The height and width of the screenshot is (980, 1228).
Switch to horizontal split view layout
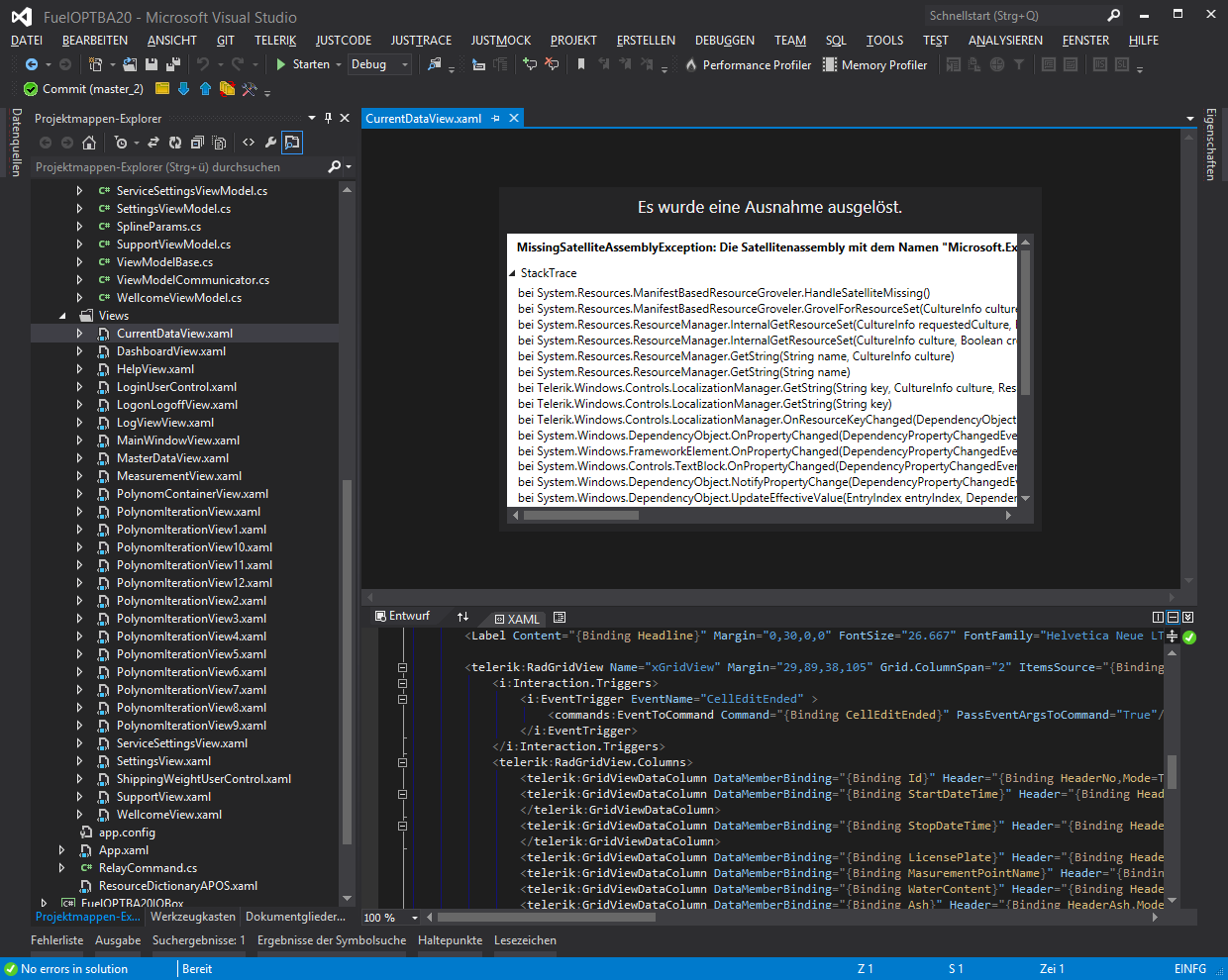pos(1173,617)
